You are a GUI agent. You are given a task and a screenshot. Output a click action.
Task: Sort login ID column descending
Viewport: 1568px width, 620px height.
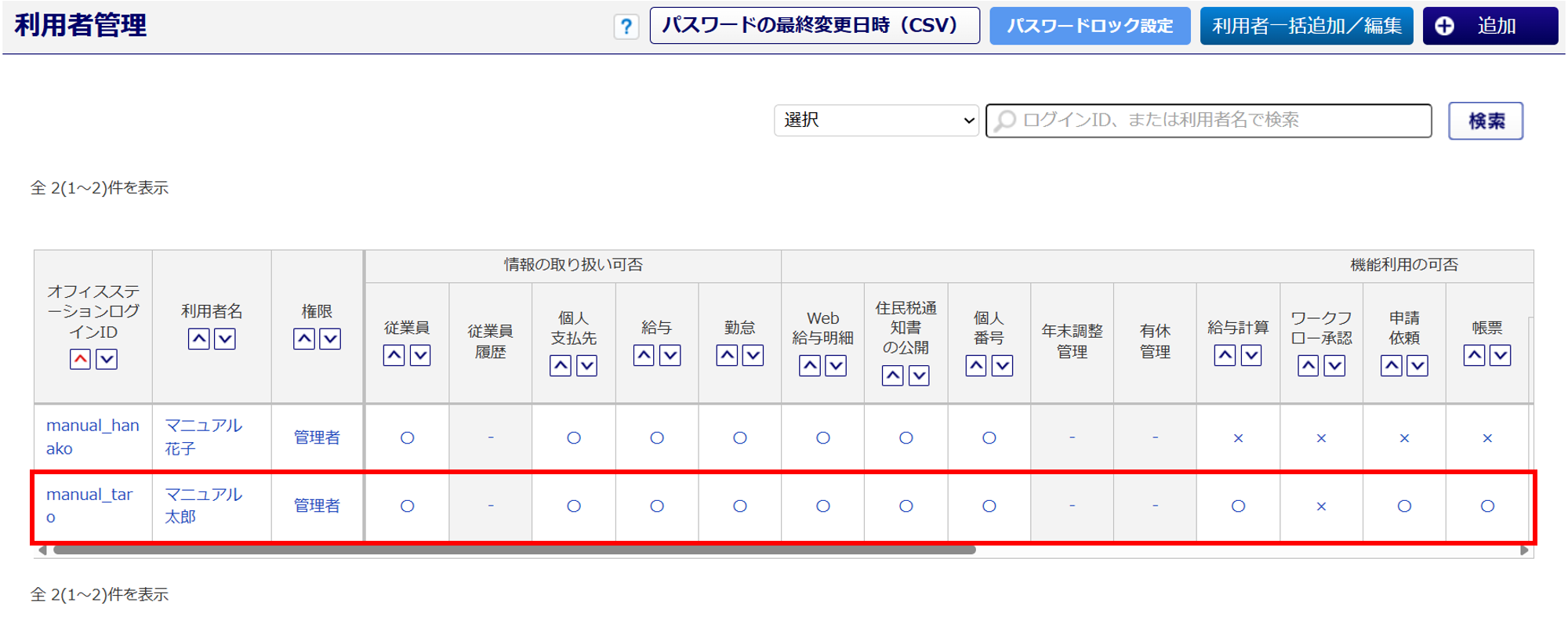tap(107, 360)
